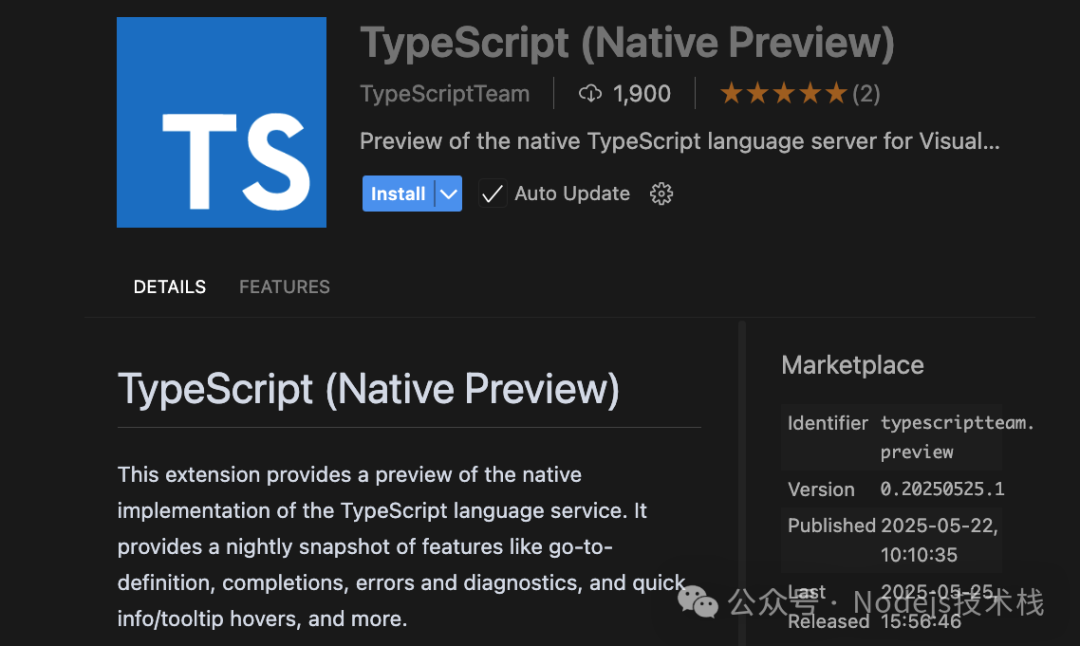Toggle the Auto Update checkbox

point(492,194)
